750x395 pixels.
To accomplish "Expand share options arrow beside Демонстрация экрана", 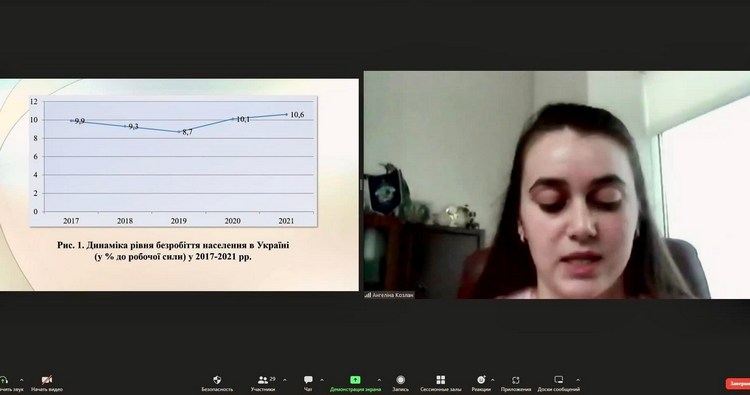I will [379, 381].
